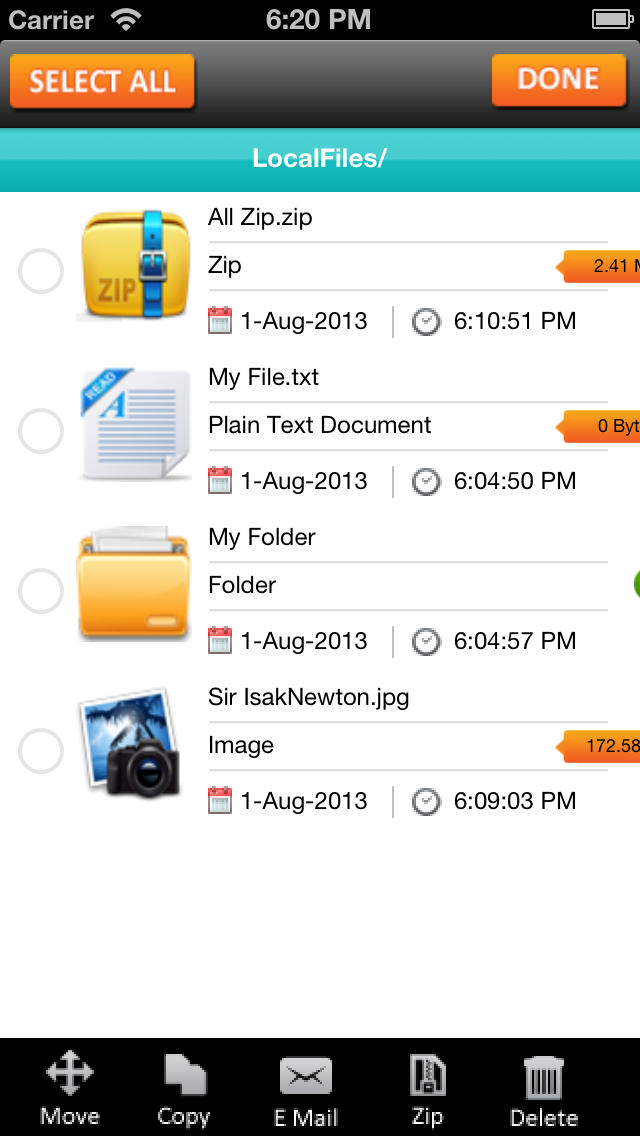Image resolution: width=640 pixels, height=1136 pixels.
Task: Tap the Wi-Fi icon in status bar
Action: click(126, 20)
